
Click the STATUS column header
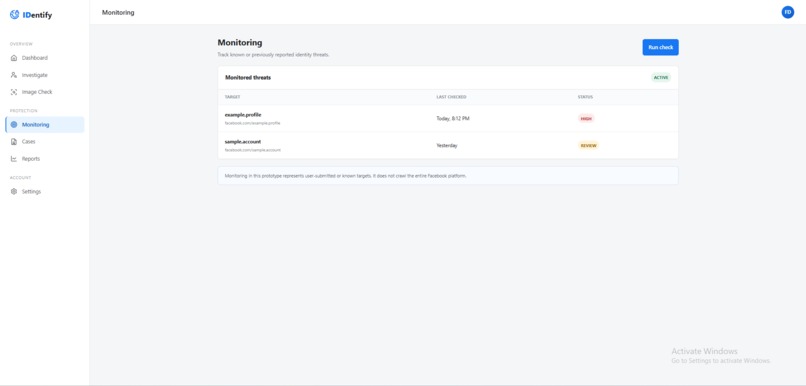pyautogui.click(x=585, y=97)
